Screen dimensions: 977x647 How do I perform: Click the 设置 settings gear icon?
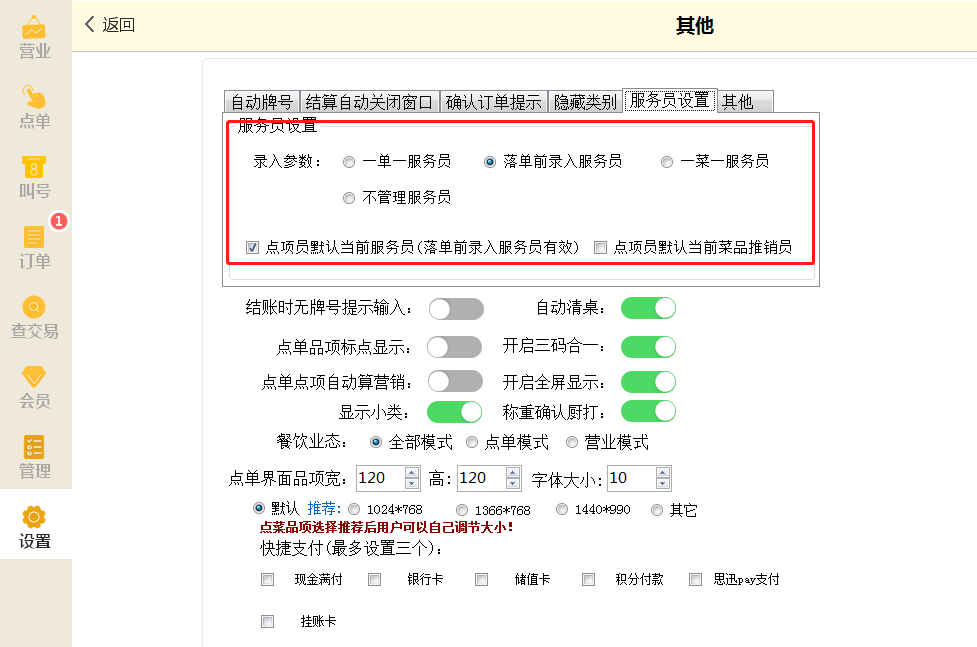pyautogui.click(x=34, y=518)
